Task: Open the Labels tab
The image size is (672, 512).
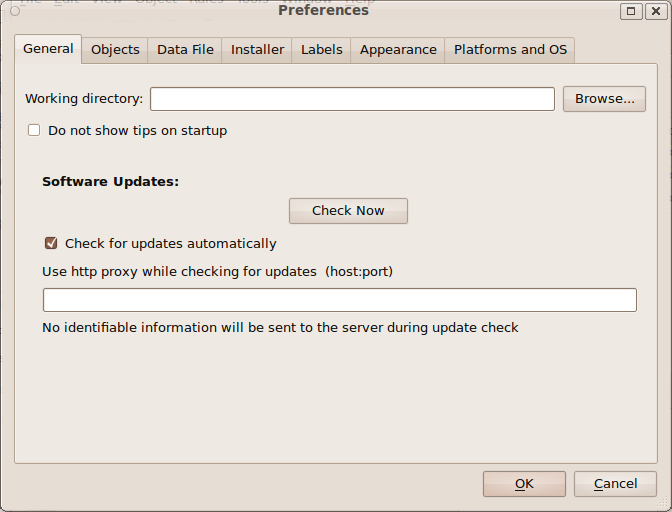Action: 321,50
